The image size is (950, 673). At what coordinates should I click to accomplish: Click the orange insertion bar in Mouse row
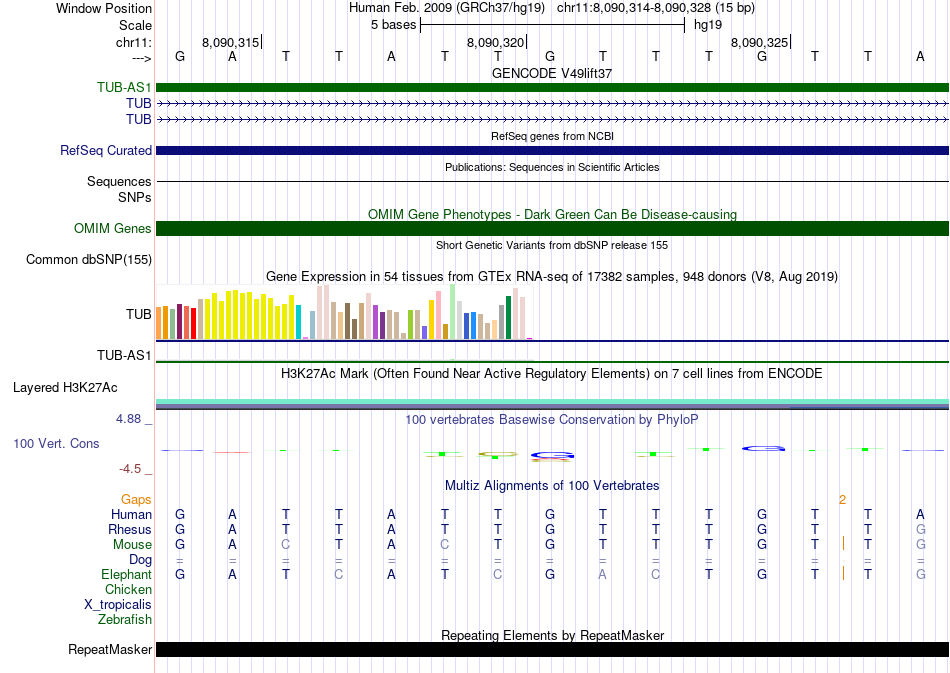[x=843, y=543]
